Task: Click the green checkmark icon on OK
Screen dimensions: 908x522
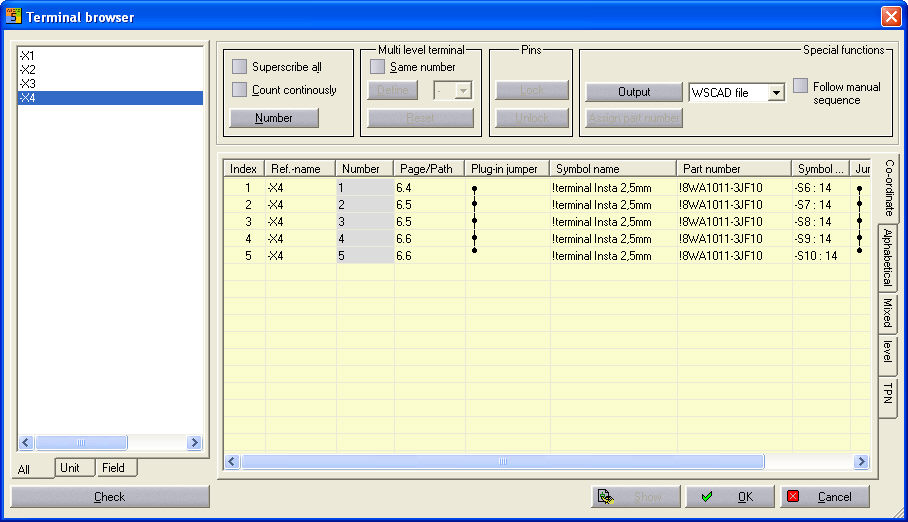Action: click(706, 497)
